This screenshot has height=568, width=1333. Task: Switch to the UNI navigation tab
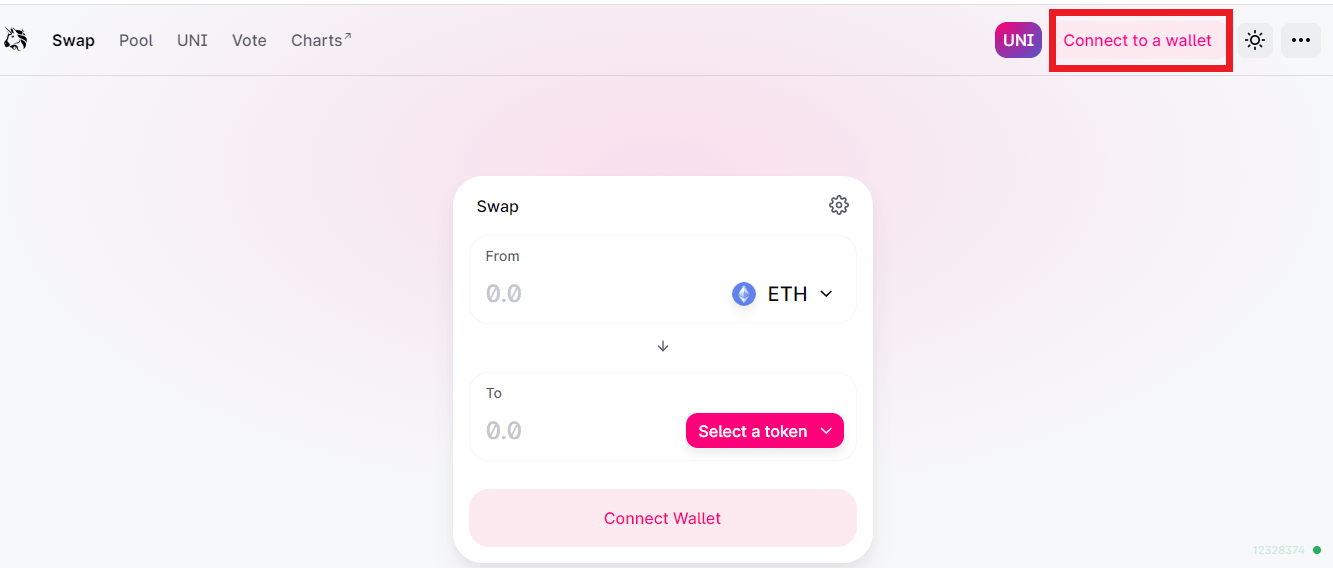(192, 40)
